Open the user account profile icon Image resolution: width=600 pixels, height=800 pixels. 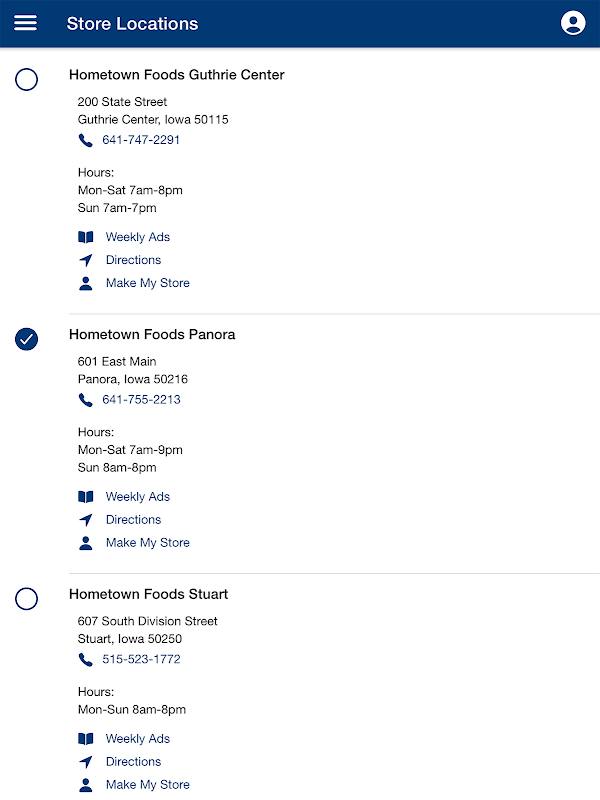pyautogui.click(x=573, y=23)
